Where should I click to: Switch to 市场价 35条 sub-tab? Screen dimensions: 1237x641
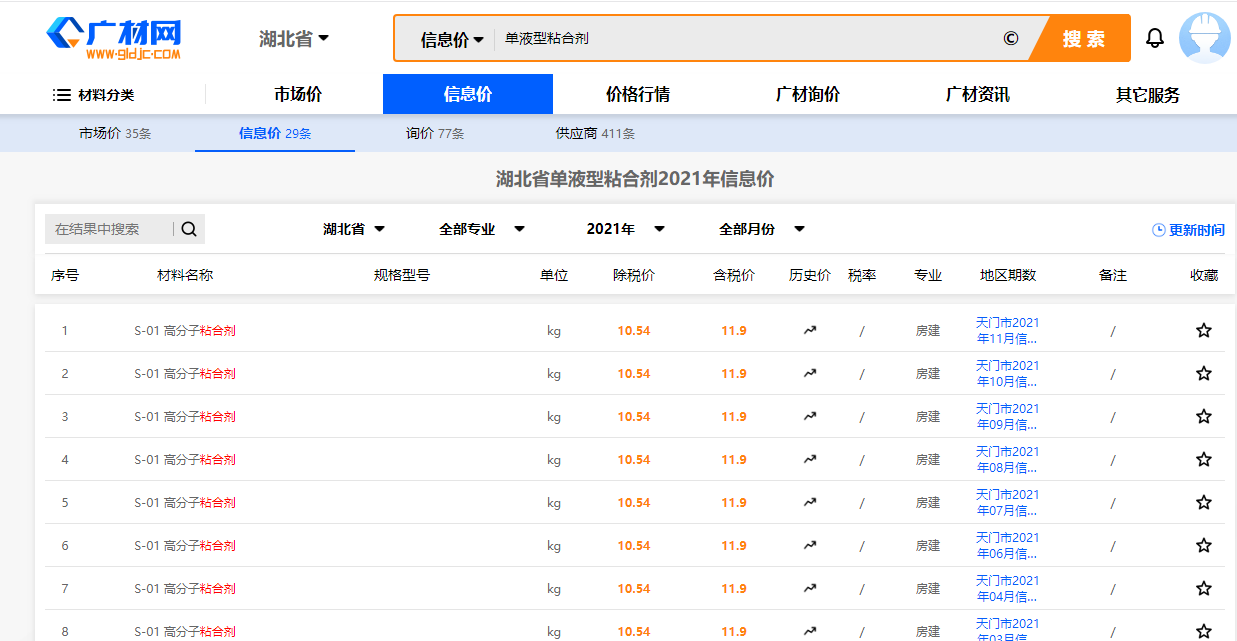(115, 133)
